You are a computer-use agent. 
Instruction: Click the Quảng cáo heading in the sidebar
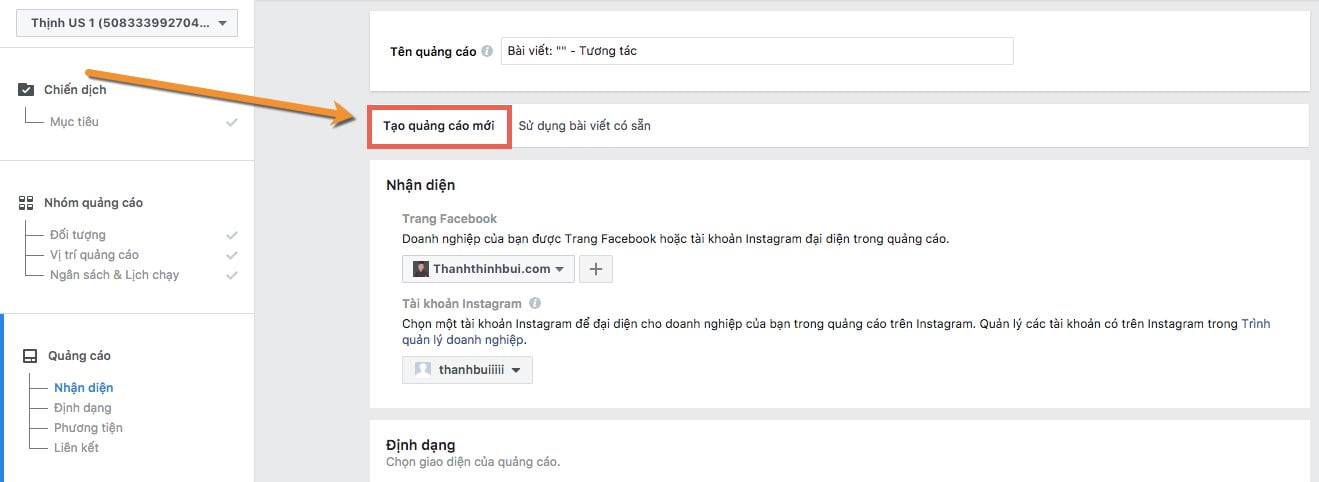point(79,356)
